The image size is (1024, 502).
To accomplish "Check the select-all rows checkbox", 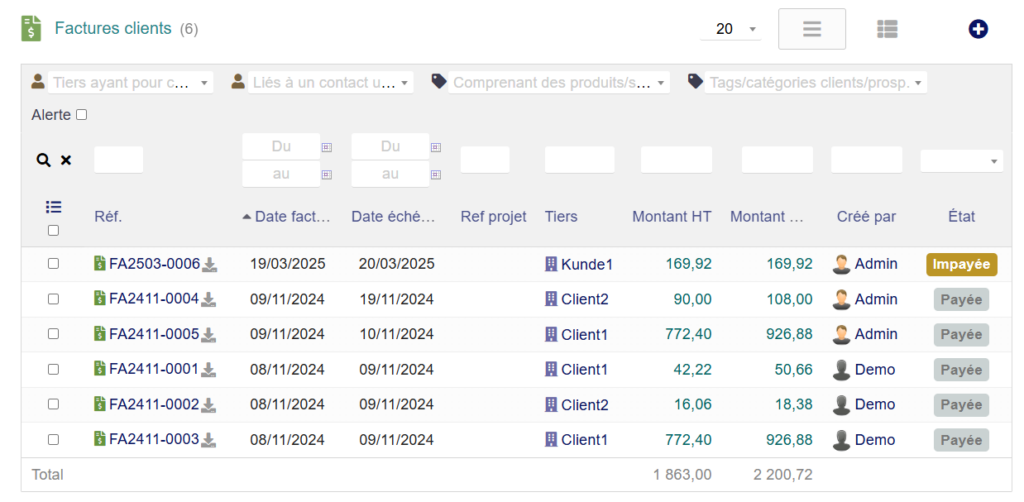I will [54, 230].
